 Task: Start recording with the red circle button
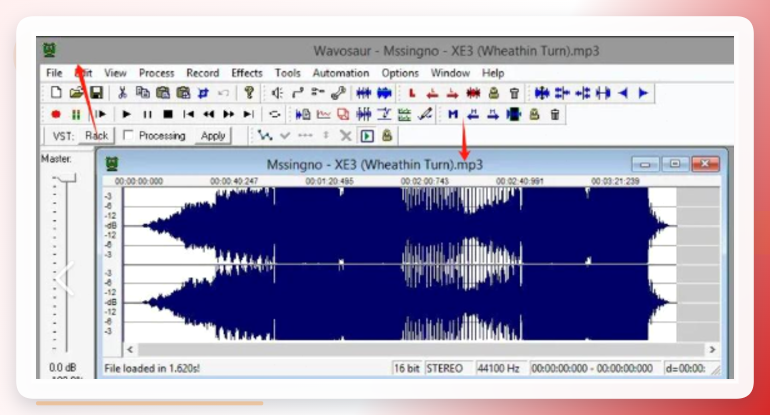click(x=56, y=114)
